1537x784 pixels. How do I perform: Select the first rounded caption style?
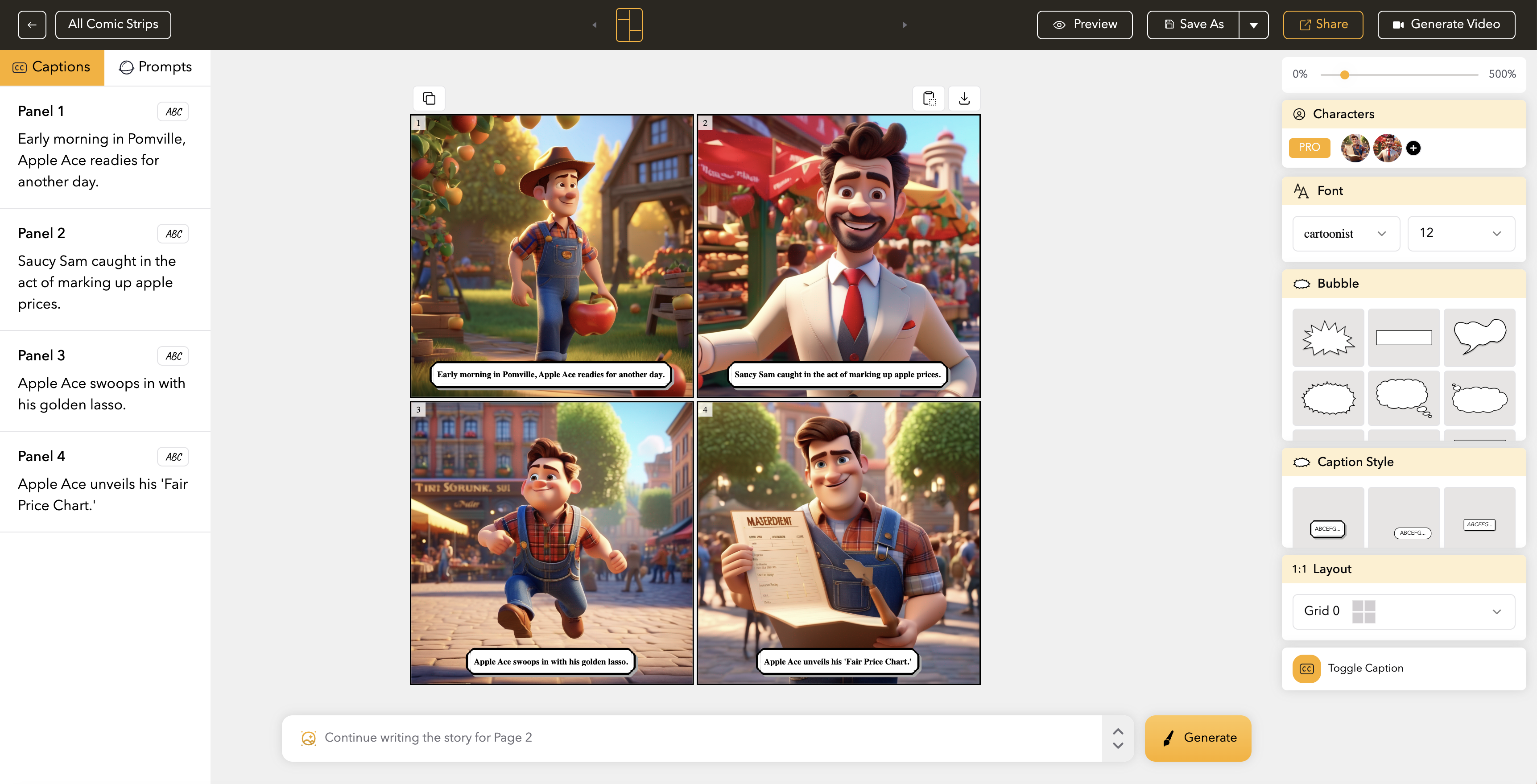pos(1327,528)
